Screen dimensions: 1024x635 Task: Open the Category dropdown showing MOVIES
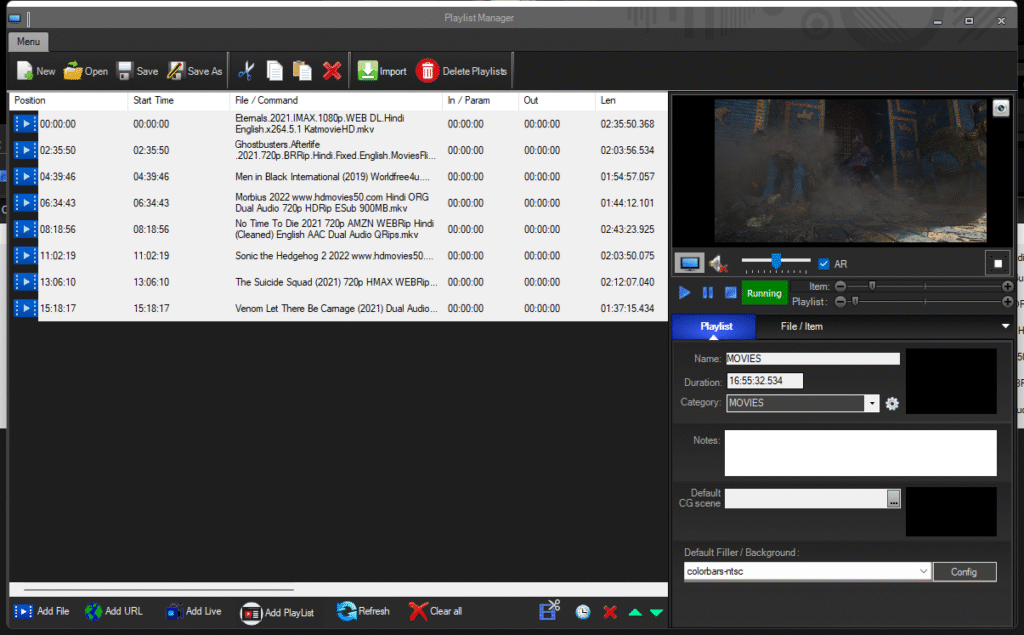(874, 403)
